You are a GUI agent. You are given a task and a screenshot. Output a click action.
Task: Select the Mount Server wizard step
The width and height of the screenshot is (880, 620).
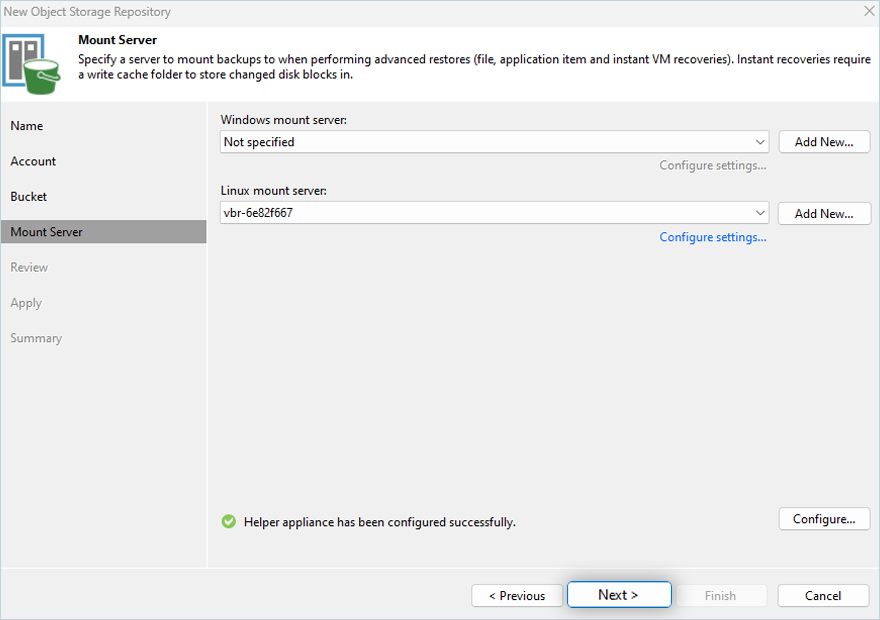coord(47,232)
